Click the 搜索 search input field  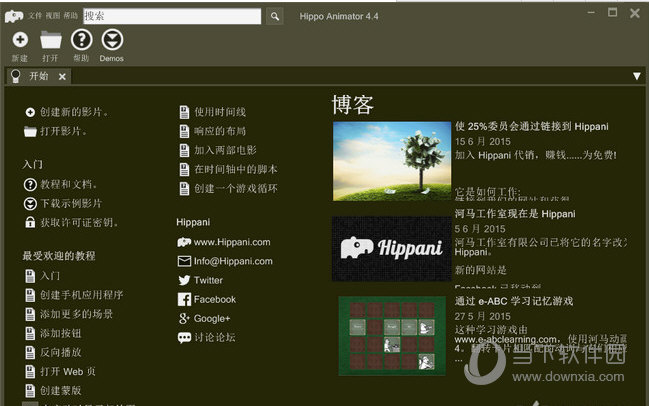(x=172, y=16)
